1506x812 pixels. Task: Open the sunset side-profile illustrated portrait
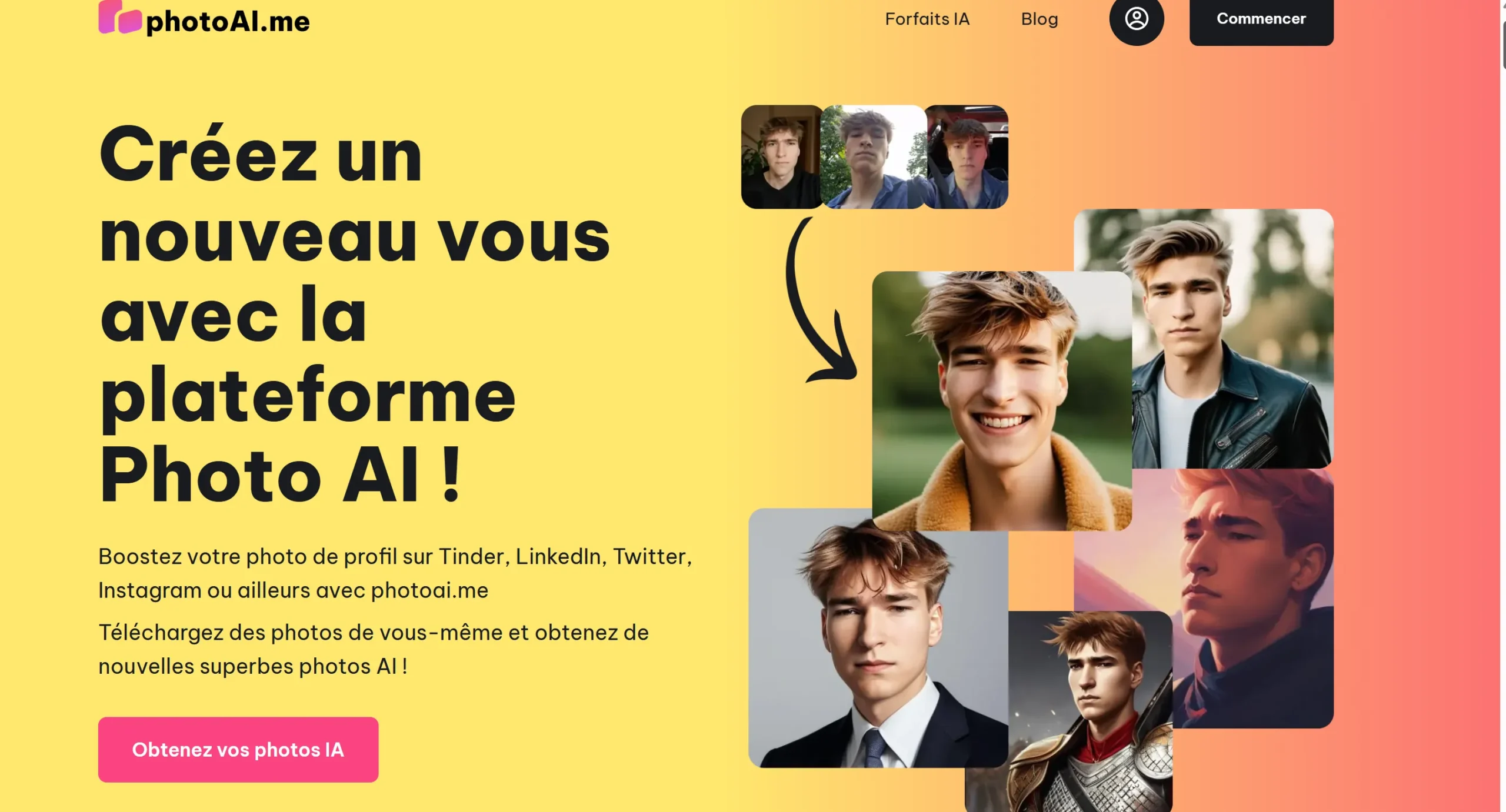(x=1253, y=598)
